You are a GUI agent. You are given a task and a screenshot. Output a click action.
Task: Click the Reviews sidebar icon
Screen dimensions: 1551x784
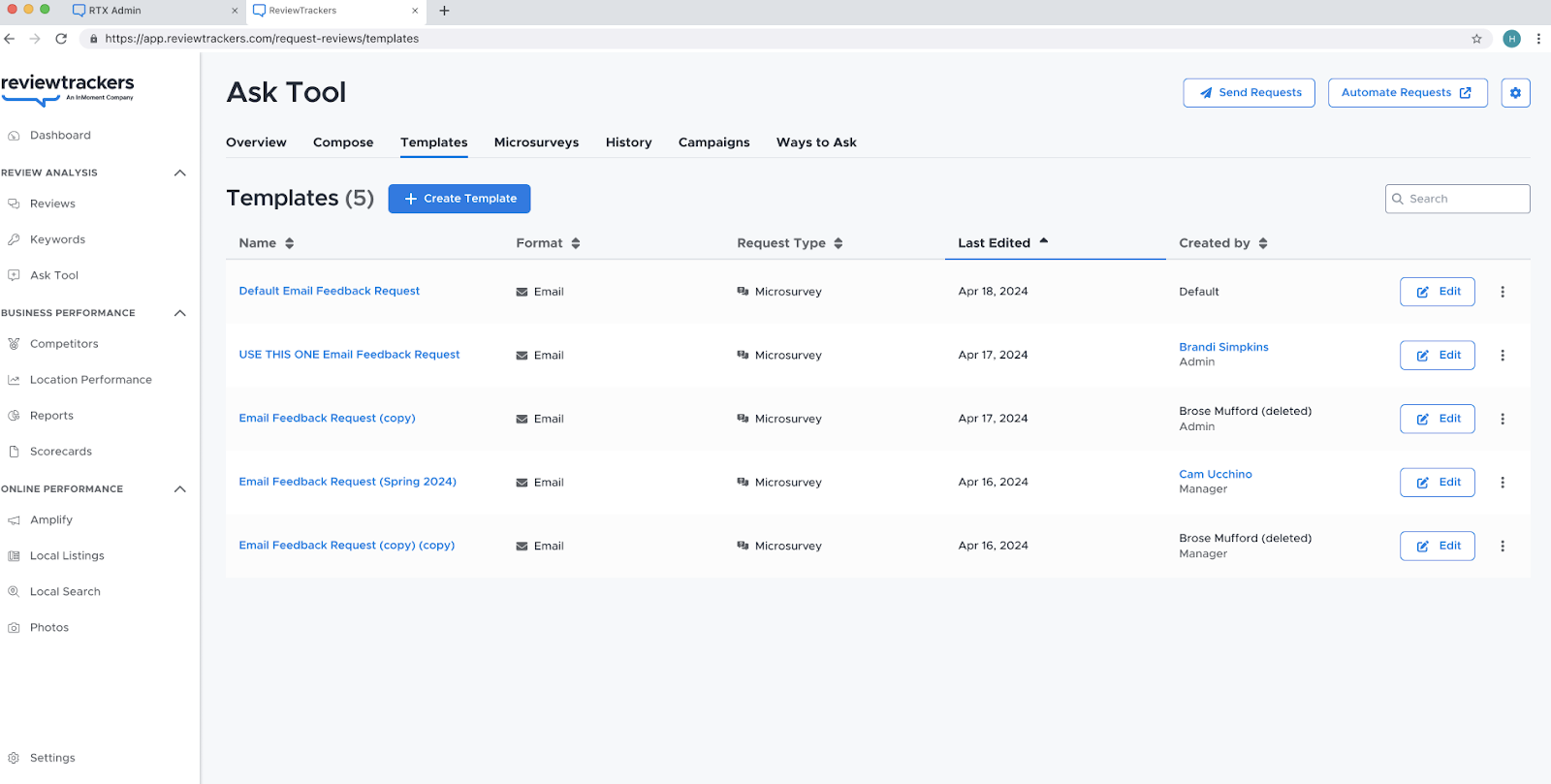(14, 204)
